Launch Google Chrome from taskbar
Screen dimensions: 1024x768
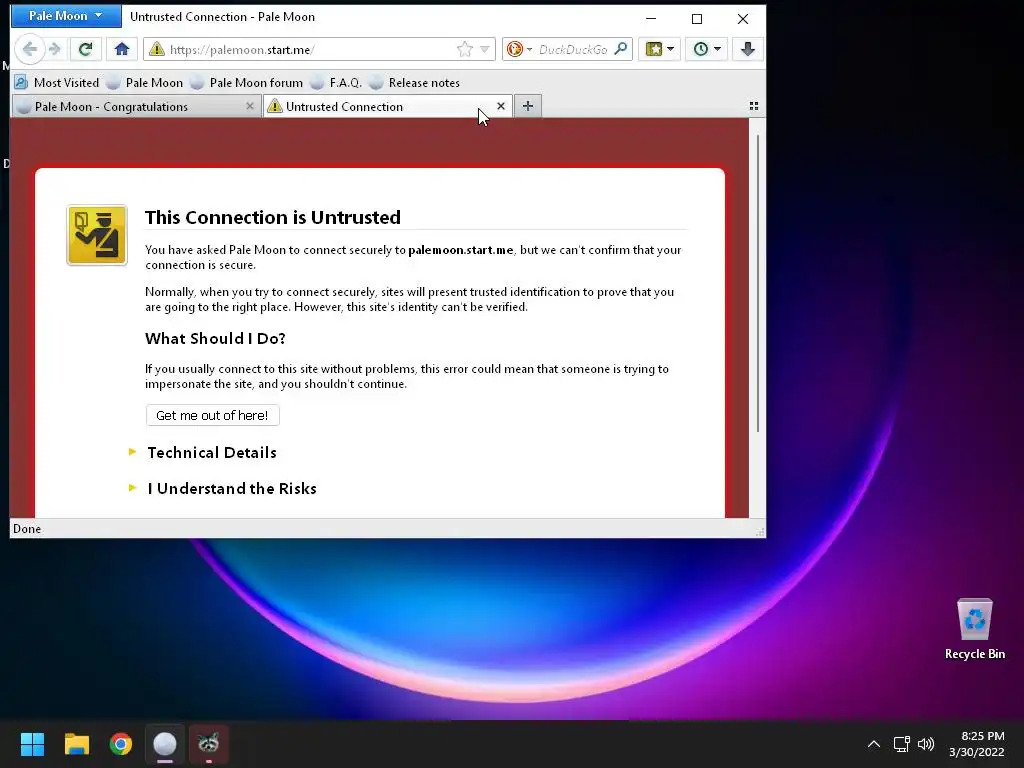coord(121,744)
